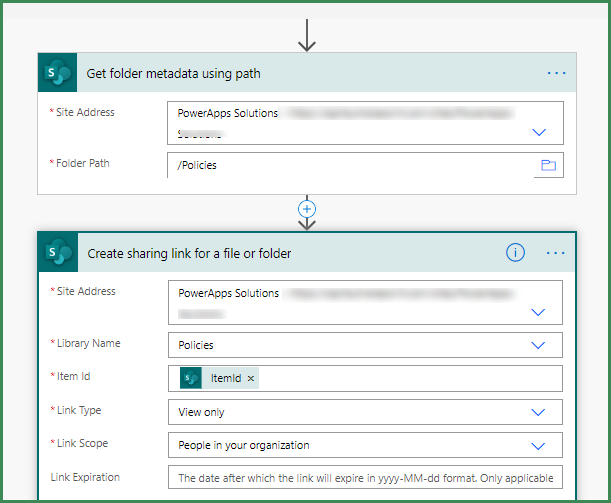The width and height of the screenshot is (611, 503).
Task: Click the Link Expiration label
Action: (85, 477)
